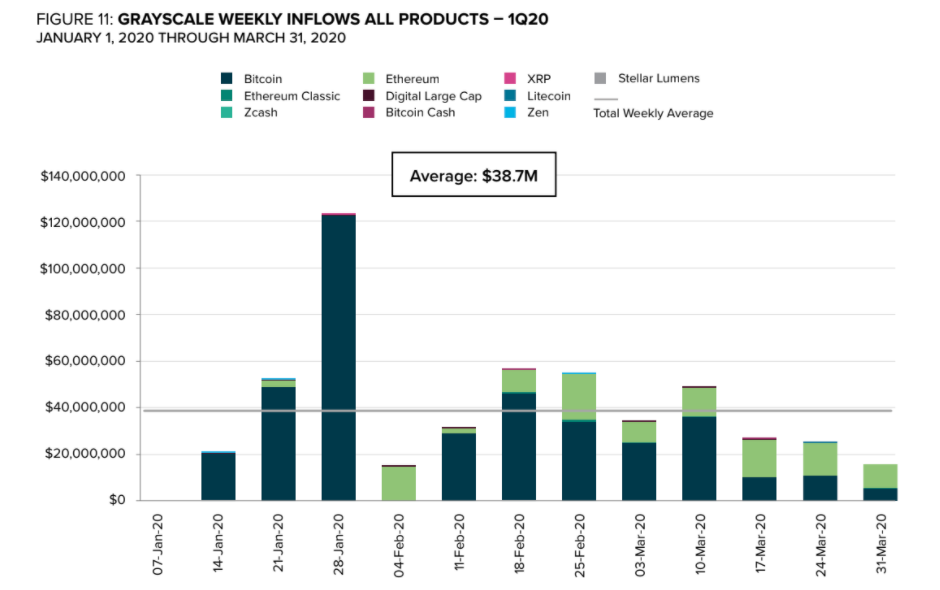Viewport: 940px width, 590px height.
Task: Click the 18-Feb-20 Ethereum bar segment
Action: (519, 381)
